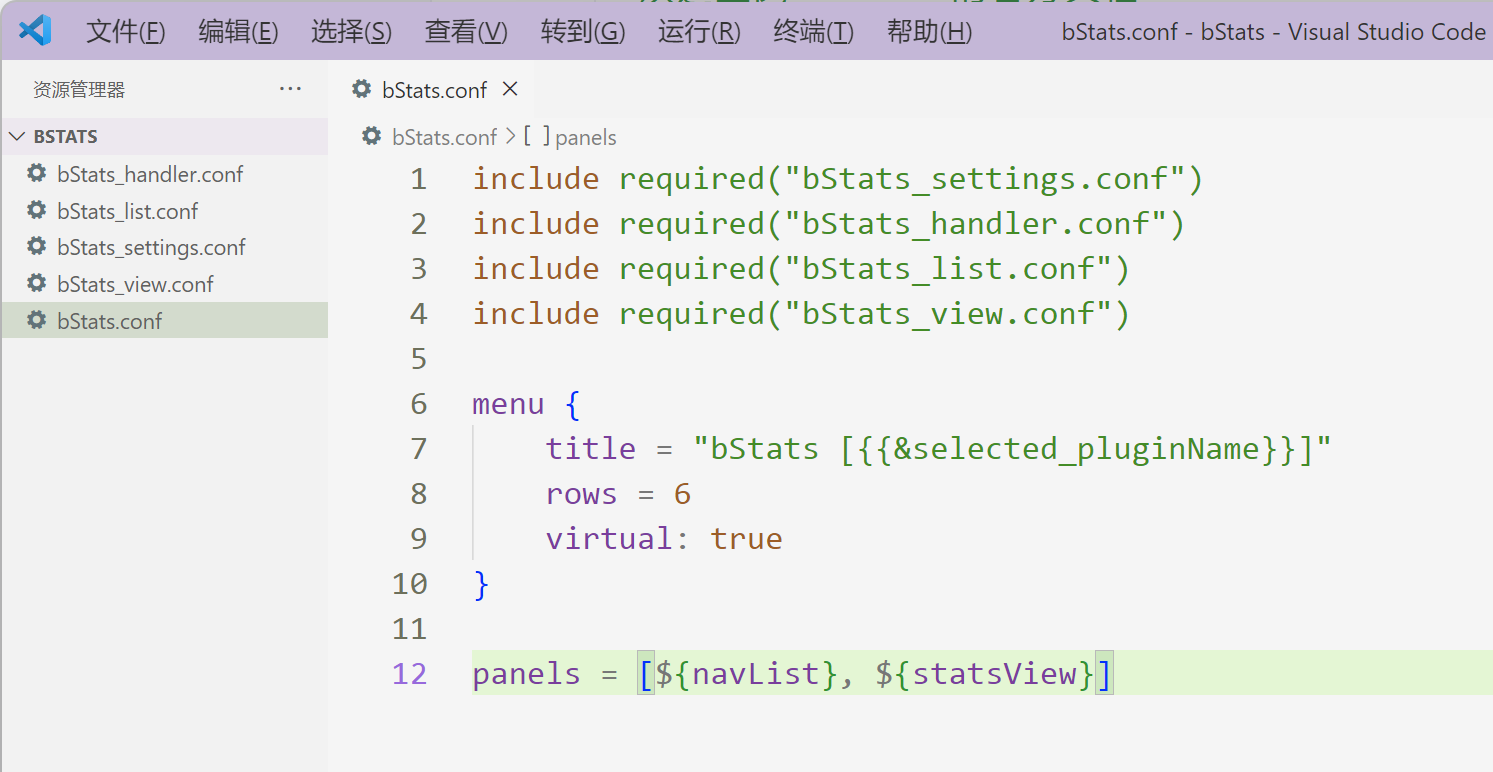The height and width of the screenshot is (772, 1493).
Task: Click the Visual Studio Code logo icon
Action: coord(35,31)
